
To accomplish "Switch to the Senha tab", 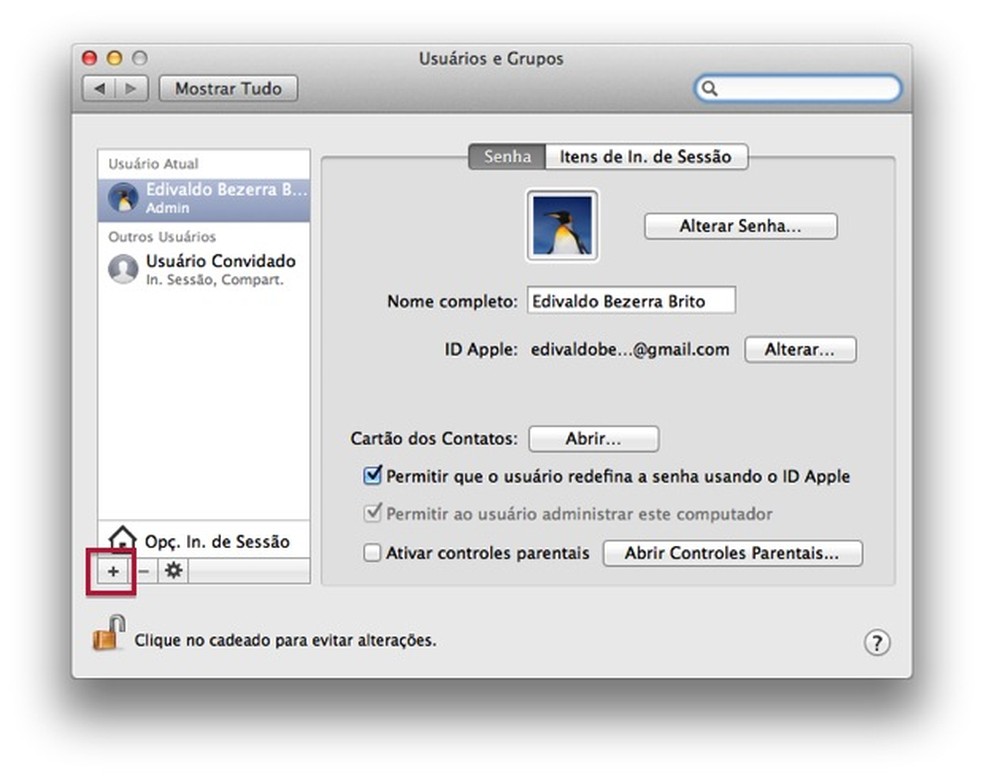I will pos(507,156).
